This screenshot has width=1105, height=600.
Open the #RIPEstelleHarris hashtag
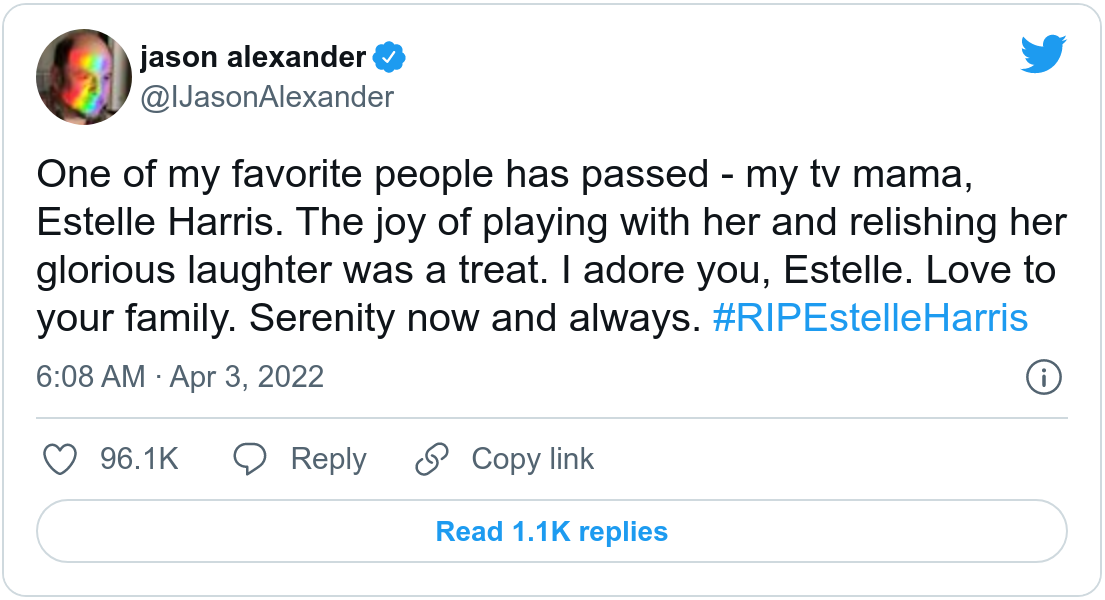tap(870, 319)
